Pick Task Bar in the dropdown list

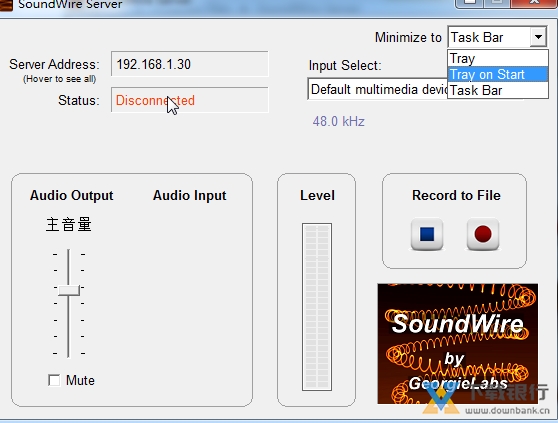498,90
